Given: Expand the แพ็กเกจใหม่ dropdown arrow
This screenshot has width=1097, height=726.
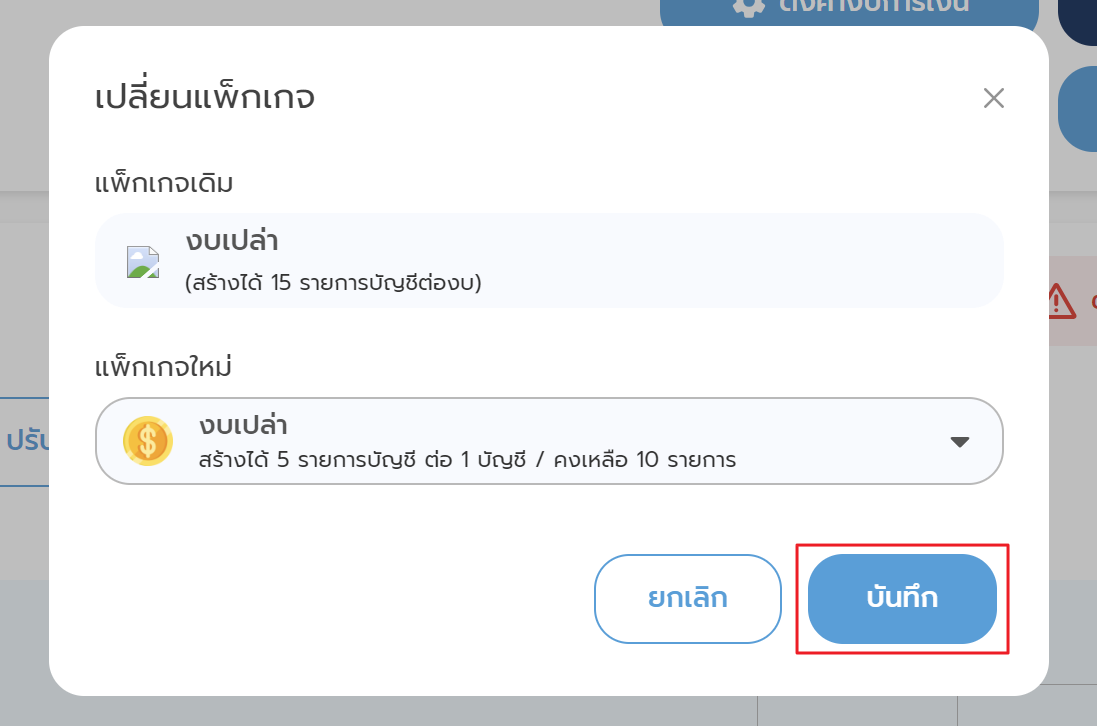Looking at the screenshot, I should 959,442.
